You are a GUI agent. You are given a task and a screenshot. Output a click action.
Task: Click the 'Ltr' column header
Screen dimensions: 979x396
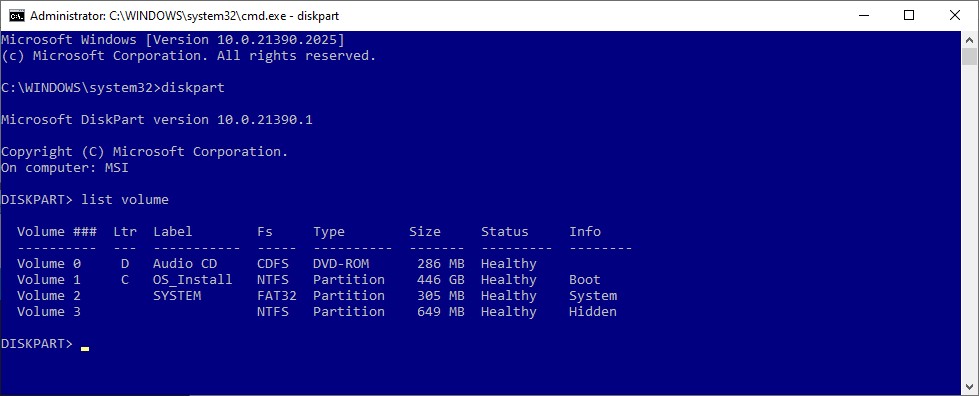pos(125,232)
